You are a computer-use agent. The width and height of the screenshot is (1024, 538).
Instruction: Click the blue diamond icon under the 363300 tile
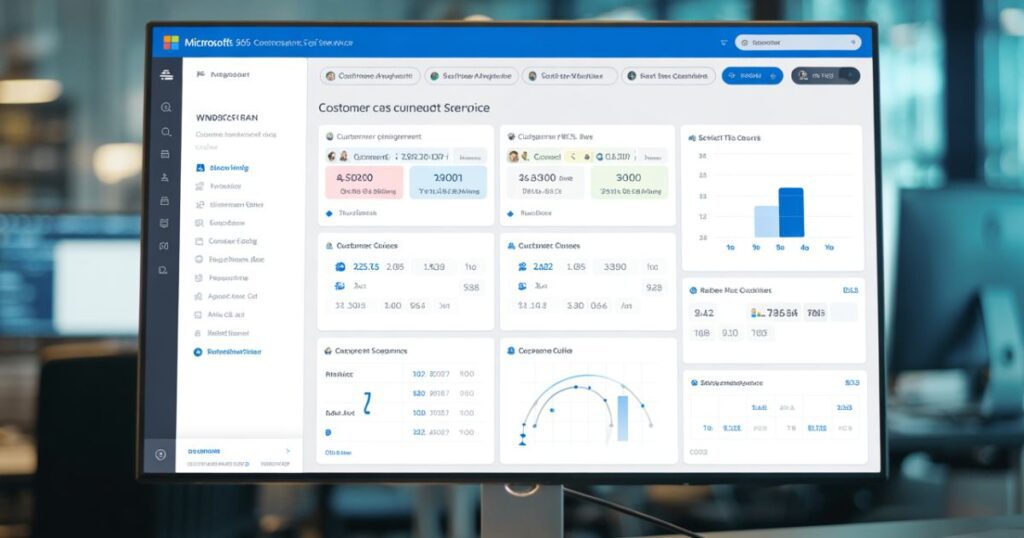pos(511,214)
